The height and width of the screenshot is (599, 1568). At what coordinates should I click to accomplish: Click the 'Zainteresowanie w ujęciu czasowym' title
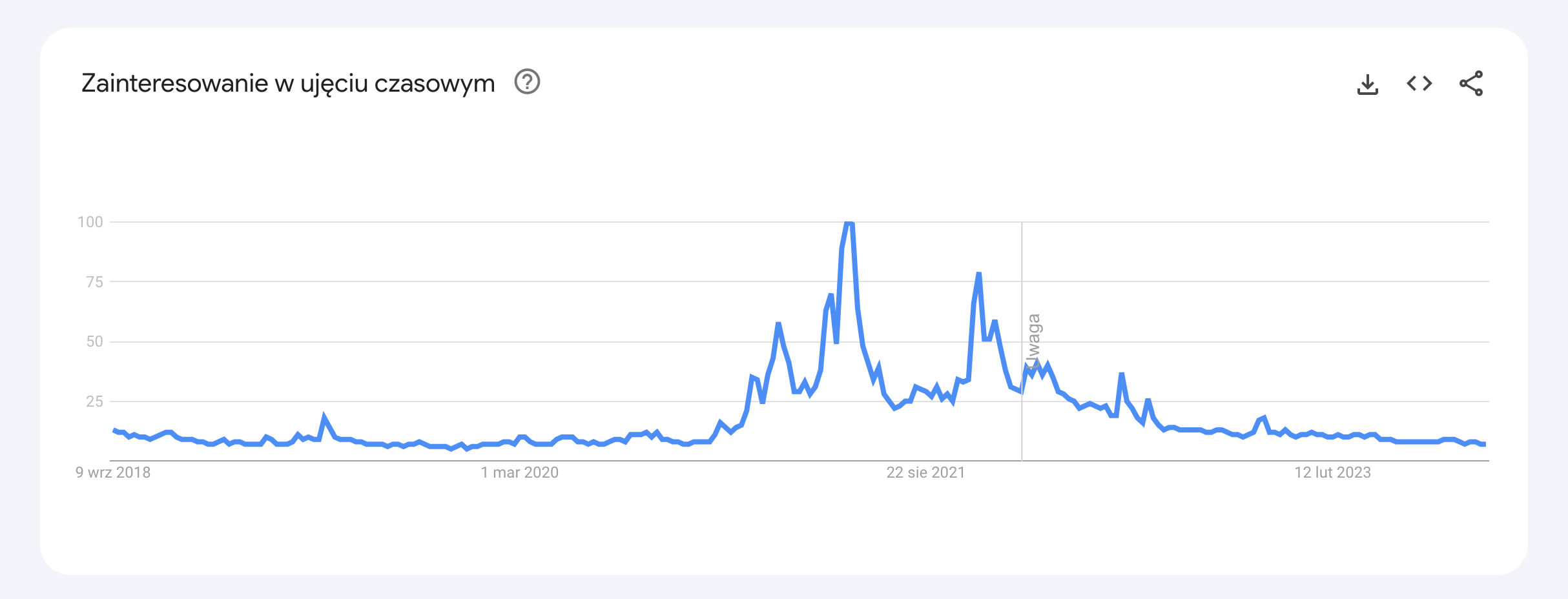(288, 83)
